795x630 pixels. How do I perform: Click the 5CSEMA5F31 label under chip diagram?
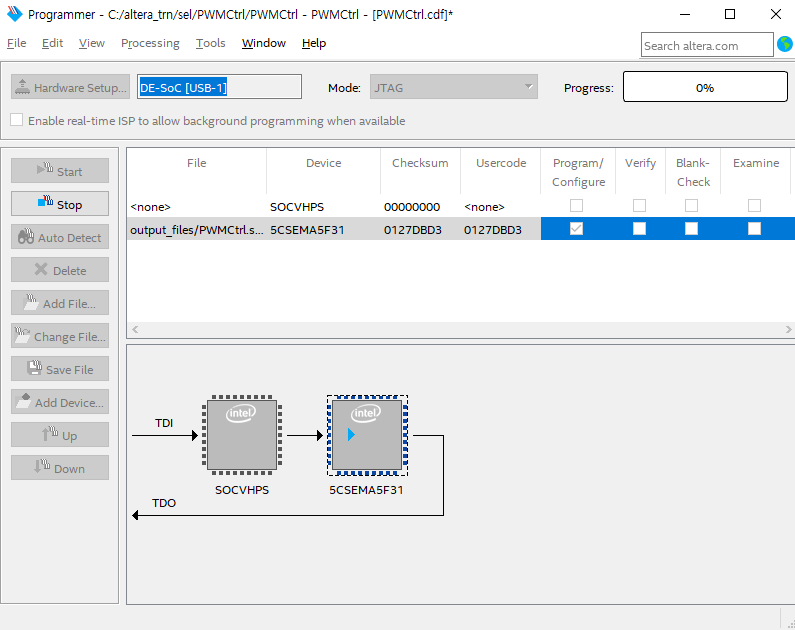coord(366,490)
